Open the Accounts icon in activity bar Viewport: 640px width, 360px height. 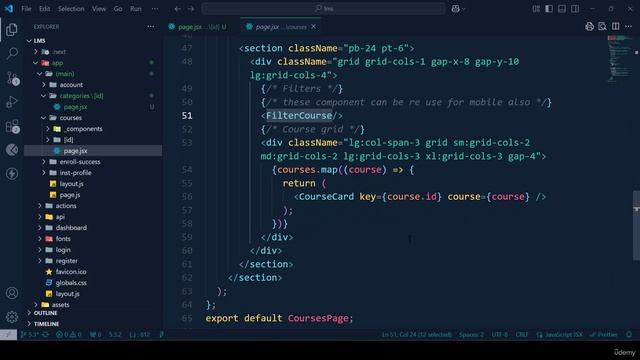(12, 293)
